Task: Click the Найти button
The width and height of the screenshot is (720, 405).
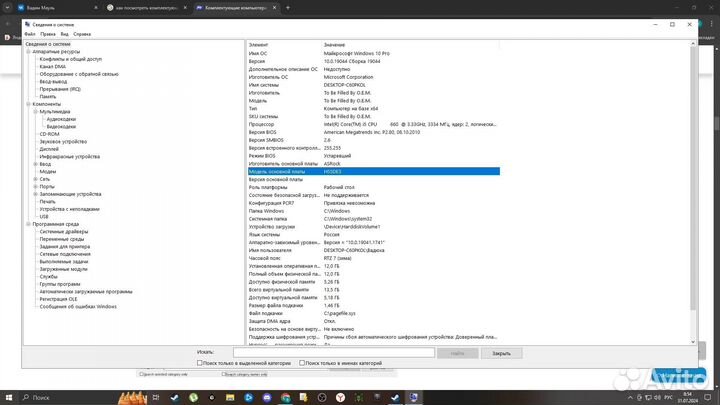Action: coord(457,353)
